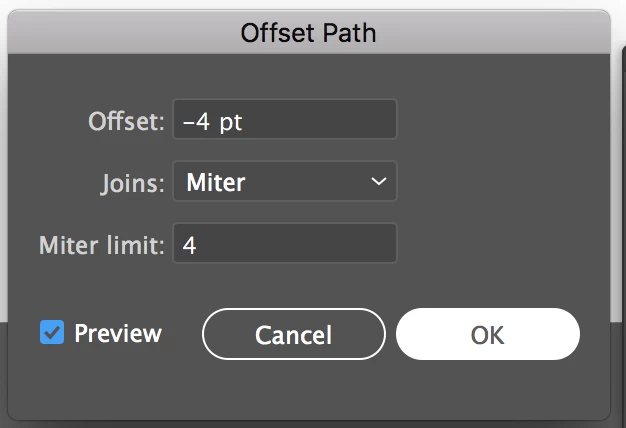Click the Offset value input field
This screenshot has height=428, width=626.
coord(285,120)
